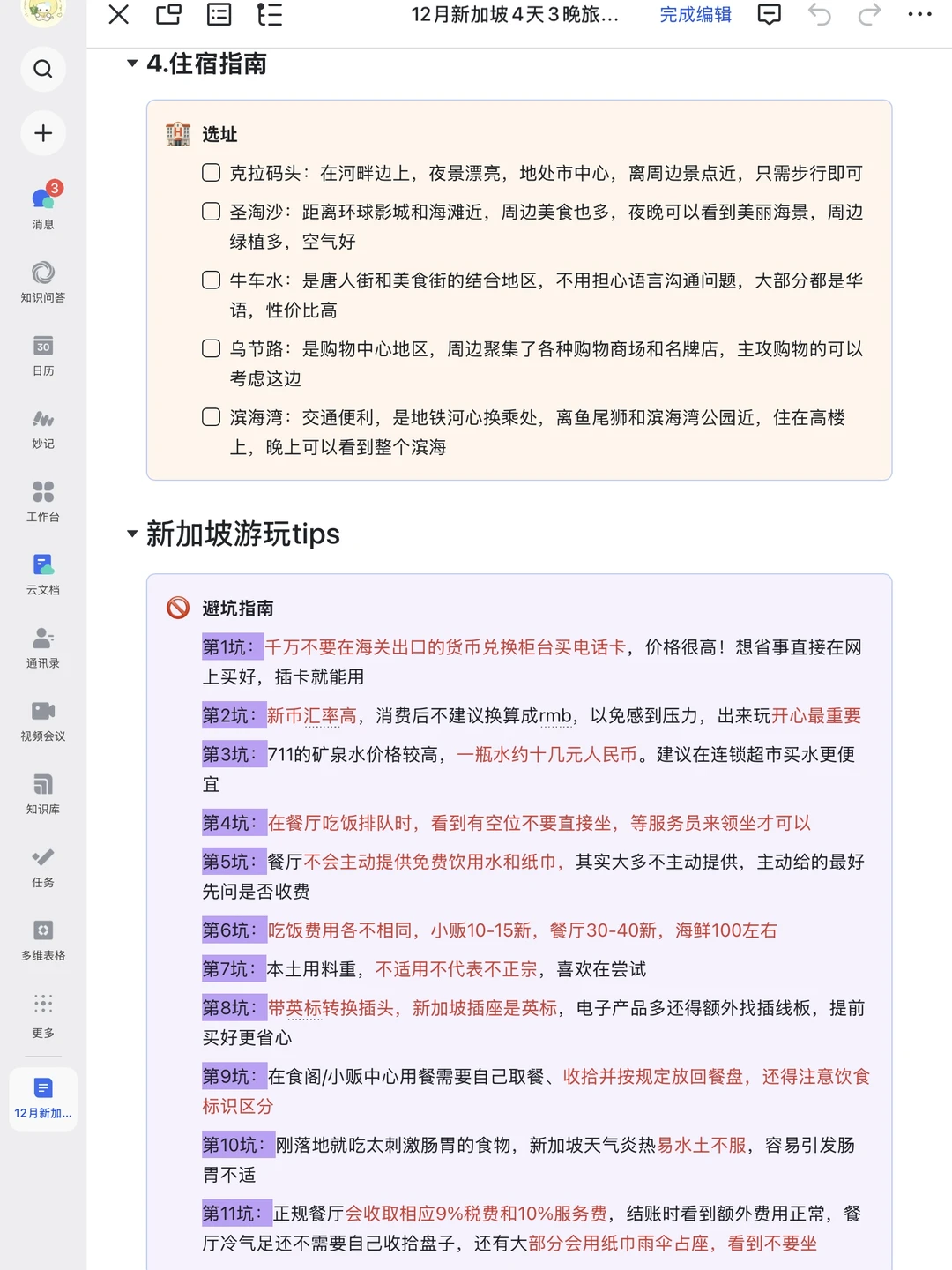Check the 圣淘沙 checkbox
The height and width of the screenshot is (1270, 952).
coord(211,212)
